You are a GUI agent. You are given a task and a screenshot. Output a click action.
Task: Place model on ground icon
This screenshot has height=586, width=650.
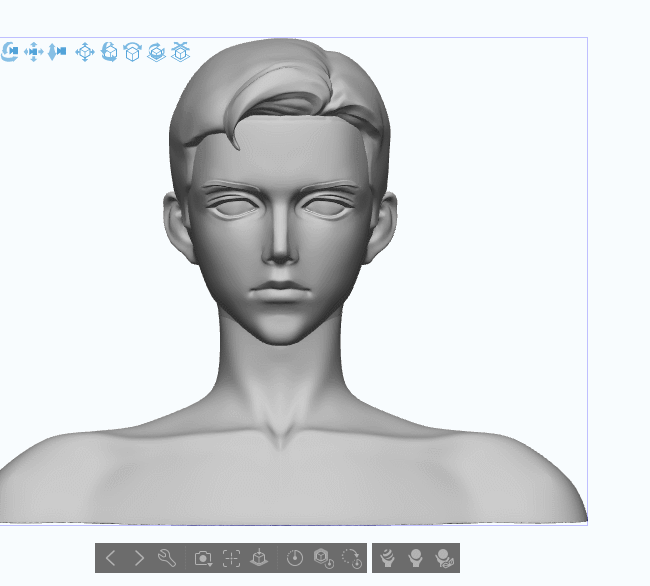pos(259,558)
